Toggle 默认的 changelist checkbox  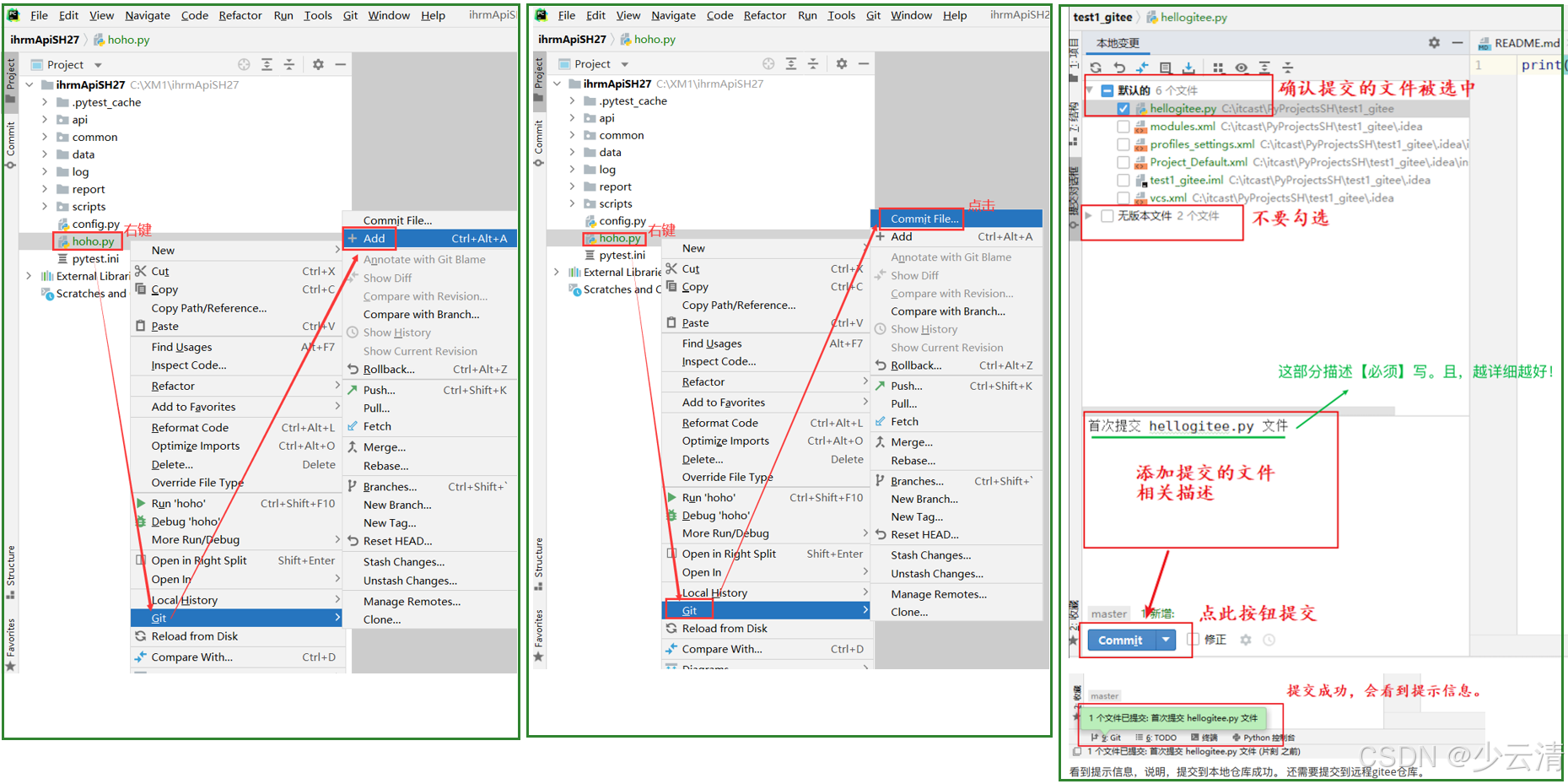point(1107,90)
